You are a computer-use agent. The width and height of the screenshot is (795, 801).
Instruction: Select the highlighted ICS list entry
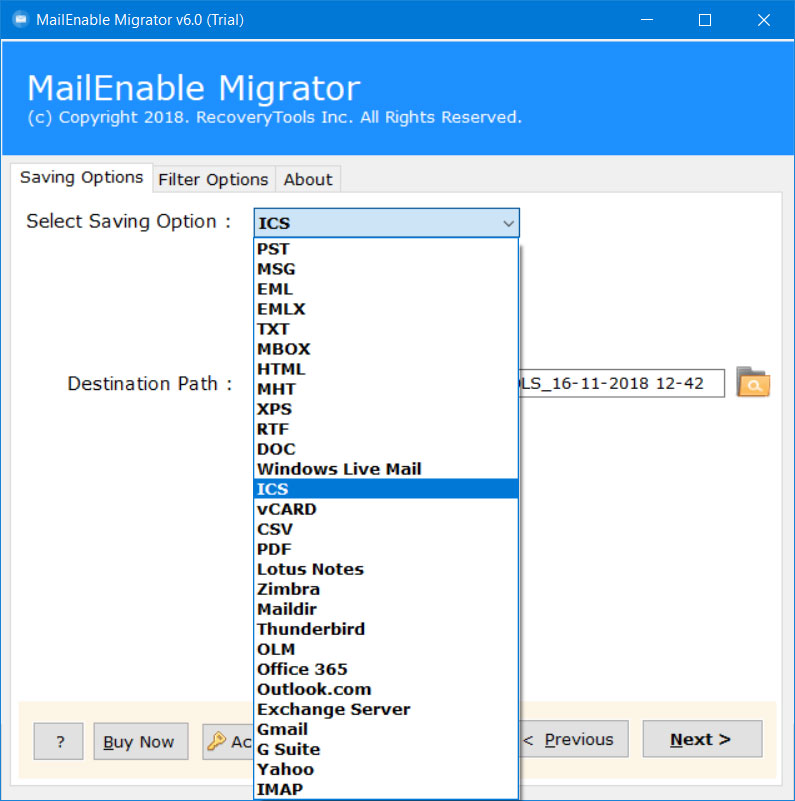click(386, 489)
